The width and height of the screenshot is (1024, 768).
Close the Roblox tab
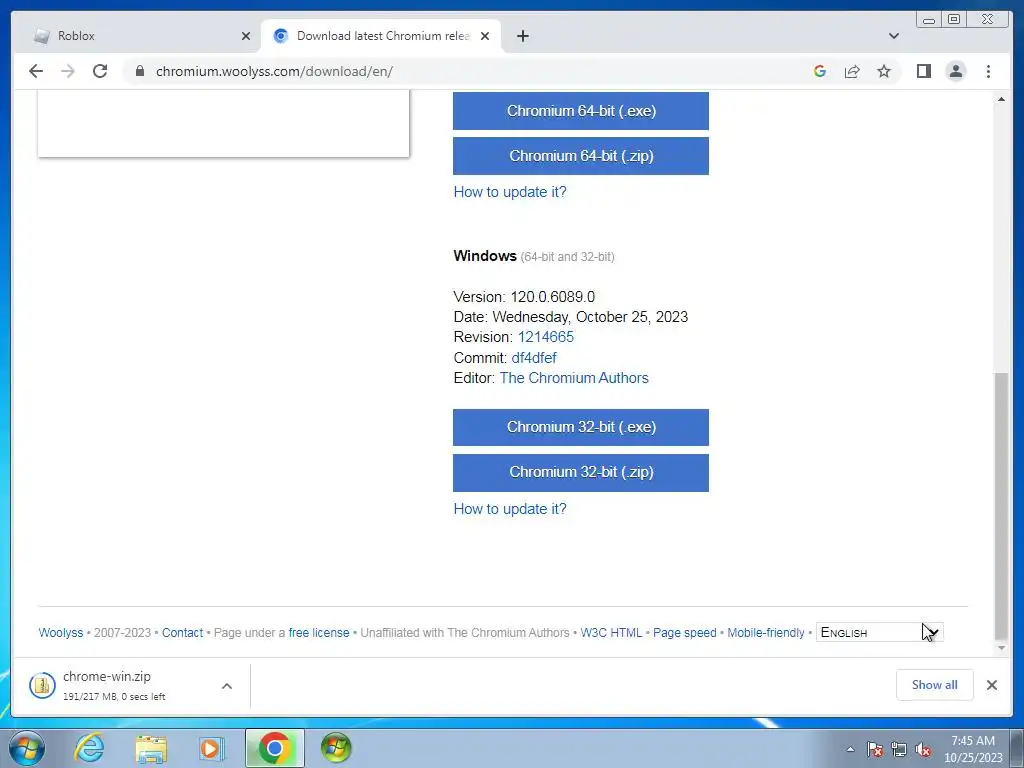click(x=246, y=36)
